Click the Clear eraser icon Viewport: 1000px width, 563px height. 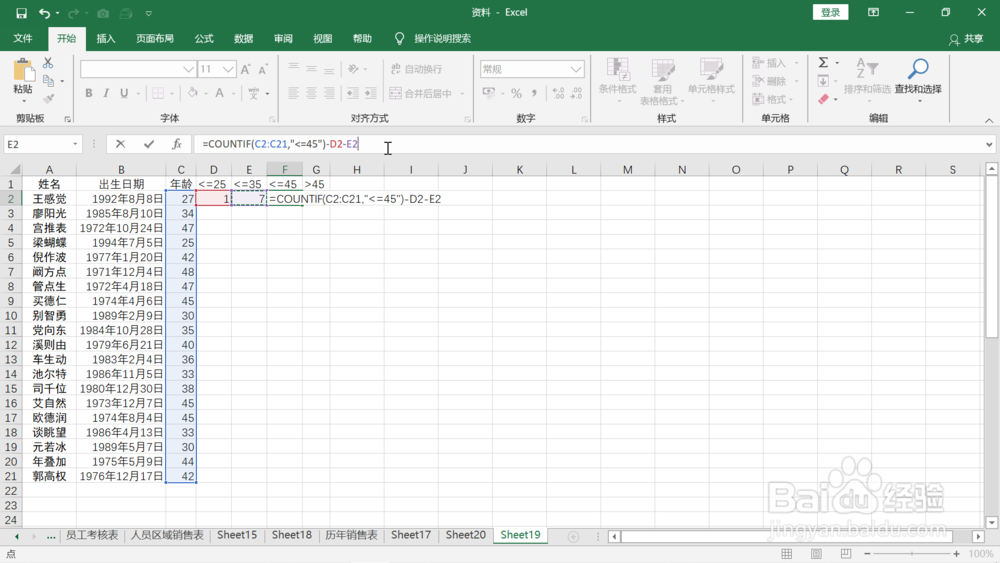pos(823,99)
